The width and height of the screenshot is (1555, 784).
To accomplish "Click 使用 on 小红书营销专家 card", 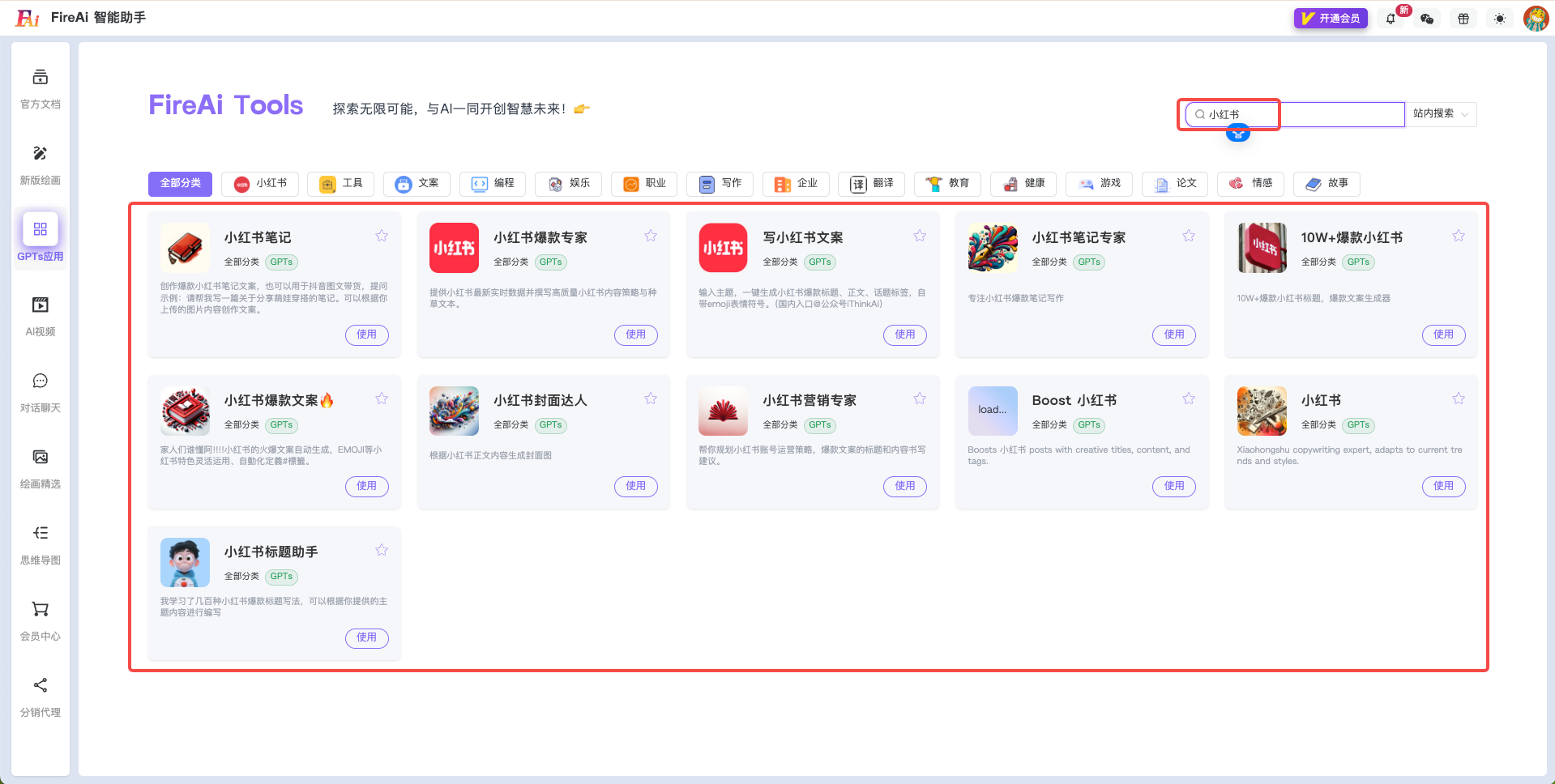I will (x=905, y=486).
